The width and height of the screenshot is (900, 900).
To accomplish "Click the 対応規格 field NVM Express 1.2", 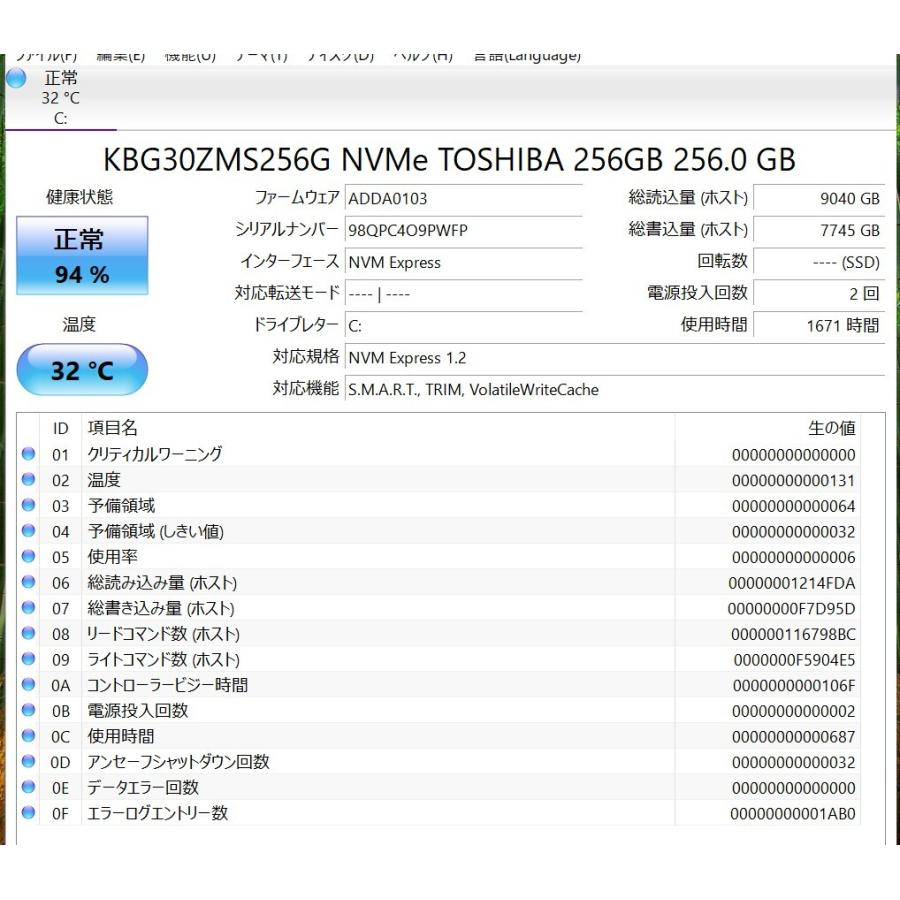I will point(615,358).
